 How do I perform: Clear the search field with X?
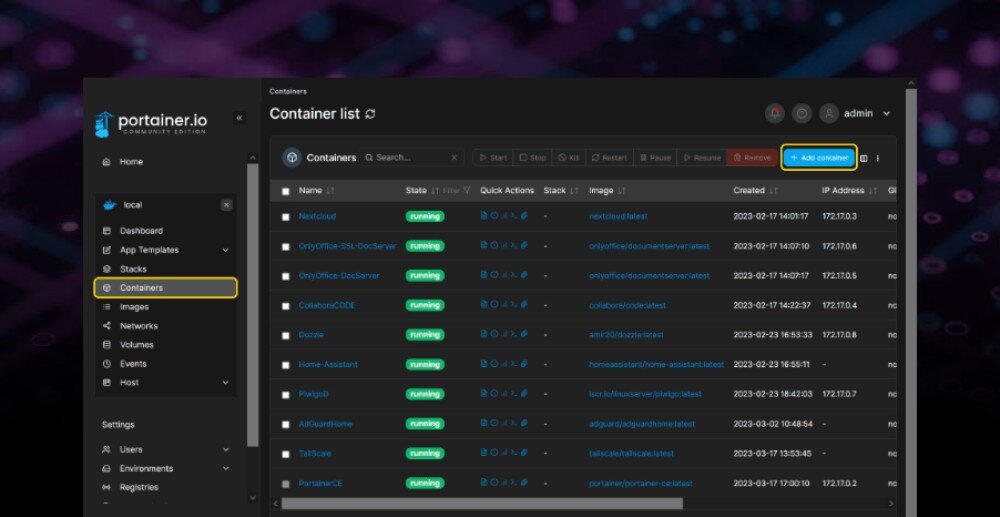coord(454,157)
